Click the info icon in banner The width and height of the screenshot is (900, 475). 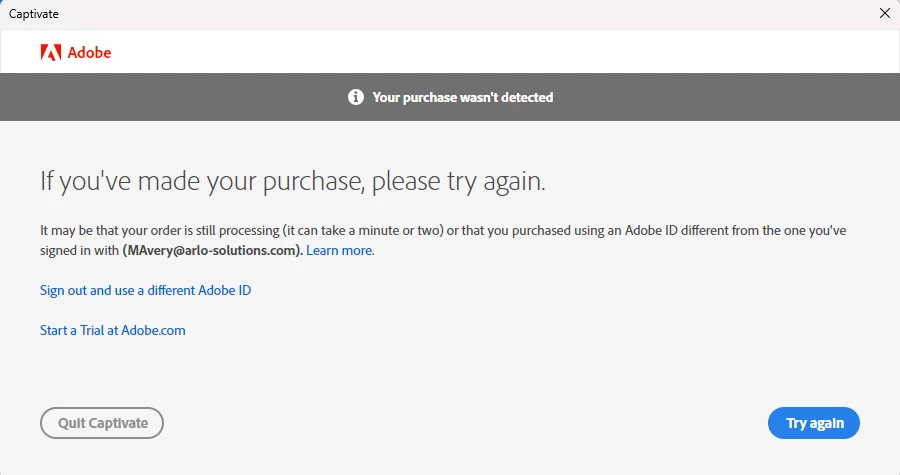(356, 97)
